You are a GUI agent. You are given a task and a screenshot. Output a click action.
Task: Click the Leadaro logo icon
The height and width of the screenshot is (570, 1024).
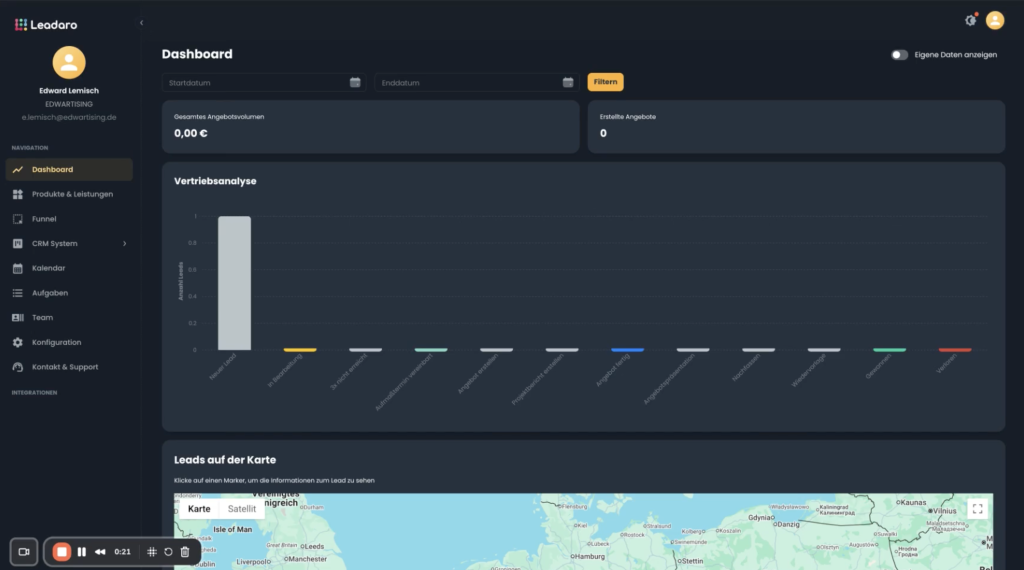tap(21, 25)
